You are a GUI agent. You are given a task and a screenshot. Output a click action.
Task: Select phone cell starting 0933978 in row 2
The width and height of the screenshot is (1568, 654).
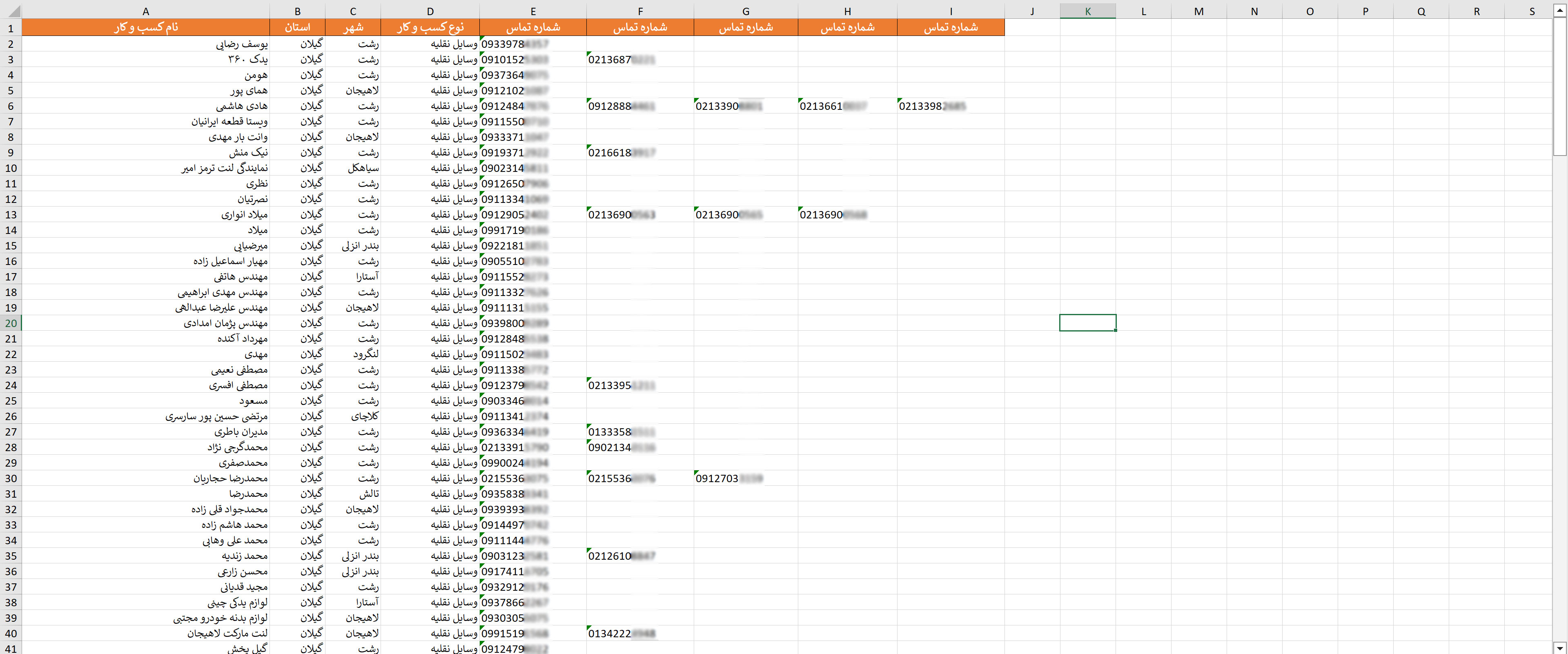(x=533, y=44)
